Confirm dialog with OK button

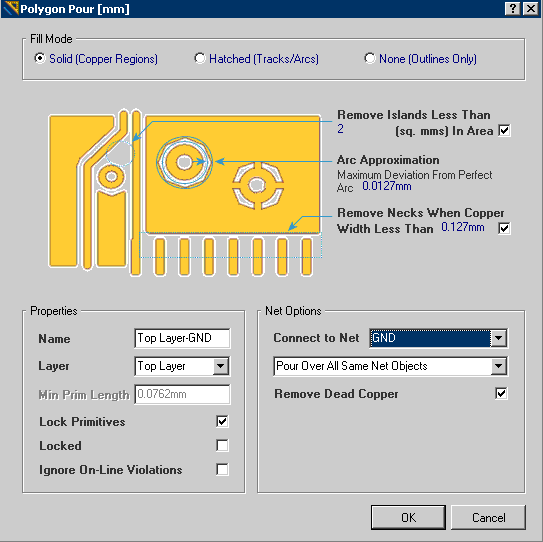(408, 517)
